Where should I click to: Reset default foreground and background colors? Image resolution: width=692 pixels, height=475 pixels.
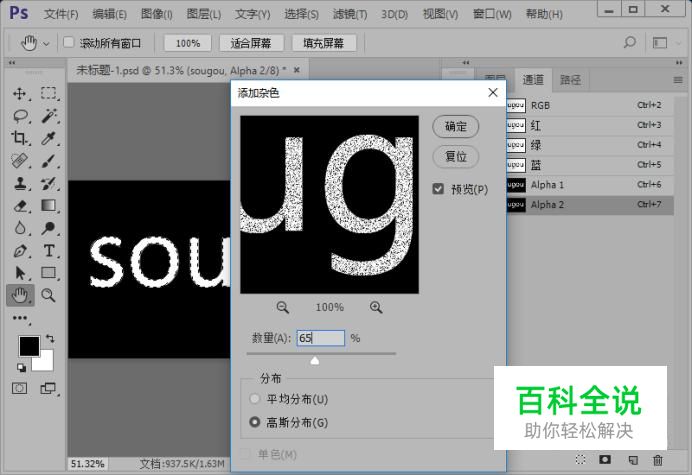[21, 367]
